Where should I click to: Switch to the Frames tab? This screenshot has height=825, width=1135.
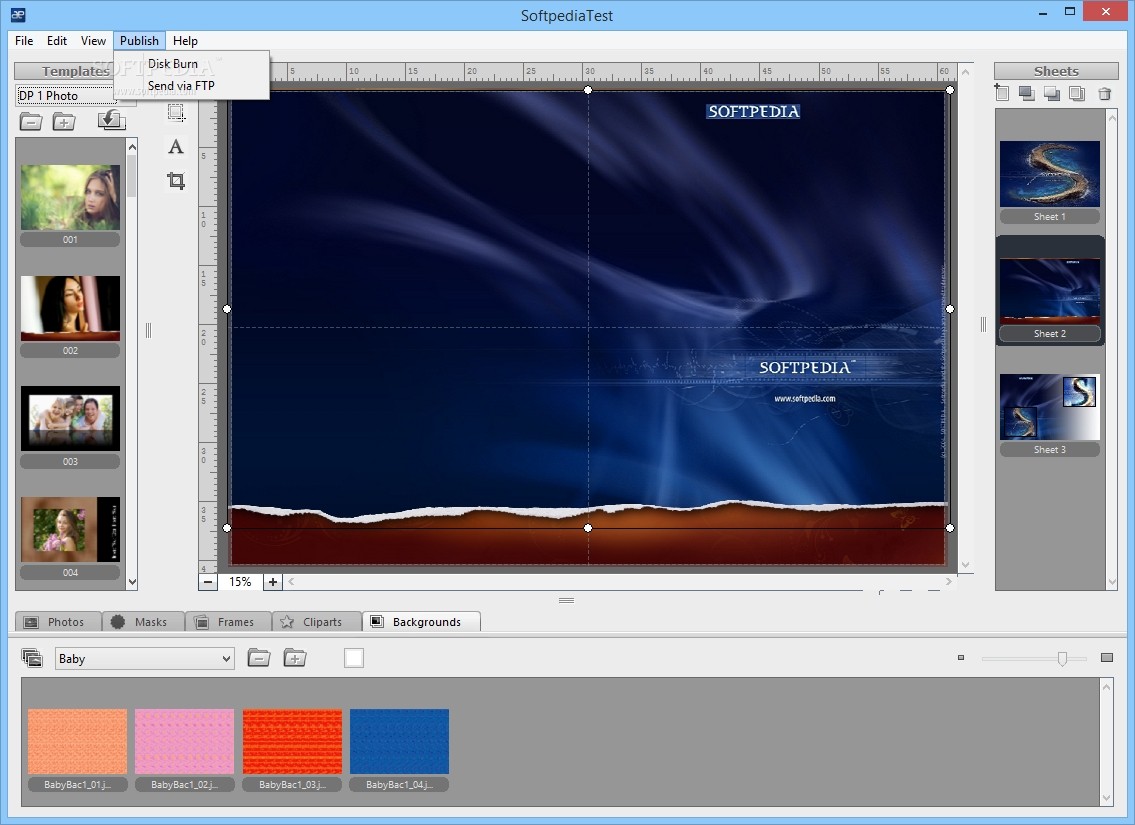coord(228,622)
